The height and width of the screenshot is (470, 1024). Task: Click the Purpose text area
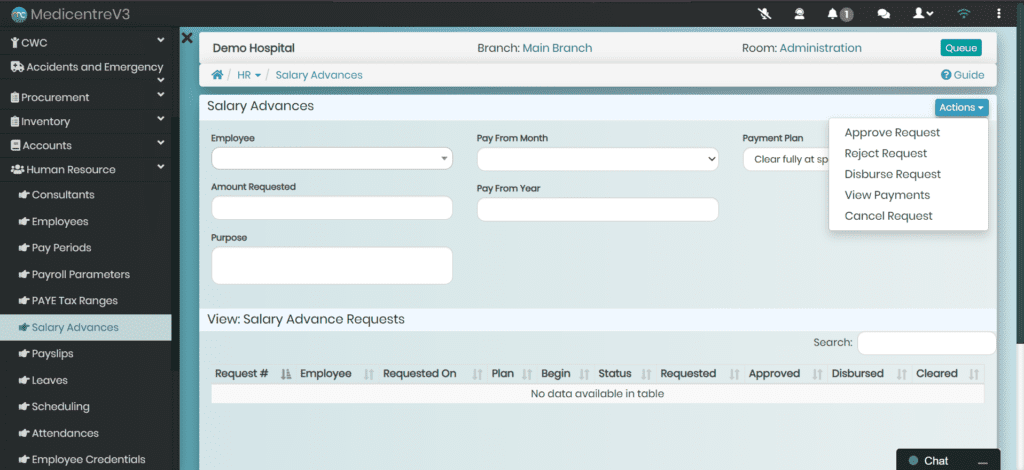[x=332, y=266]
